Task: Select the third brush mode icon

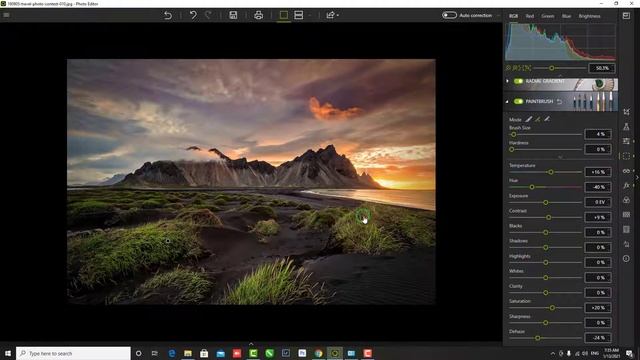Action: (547, 119)
